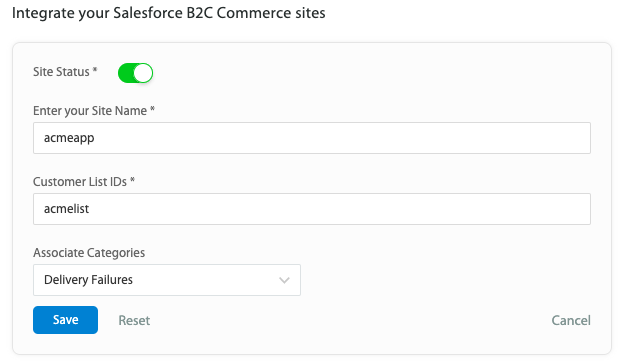The image size is (629, 363).
Task: Select the Delivery Failures text in dropdown
Action: [x=88, y=280]
